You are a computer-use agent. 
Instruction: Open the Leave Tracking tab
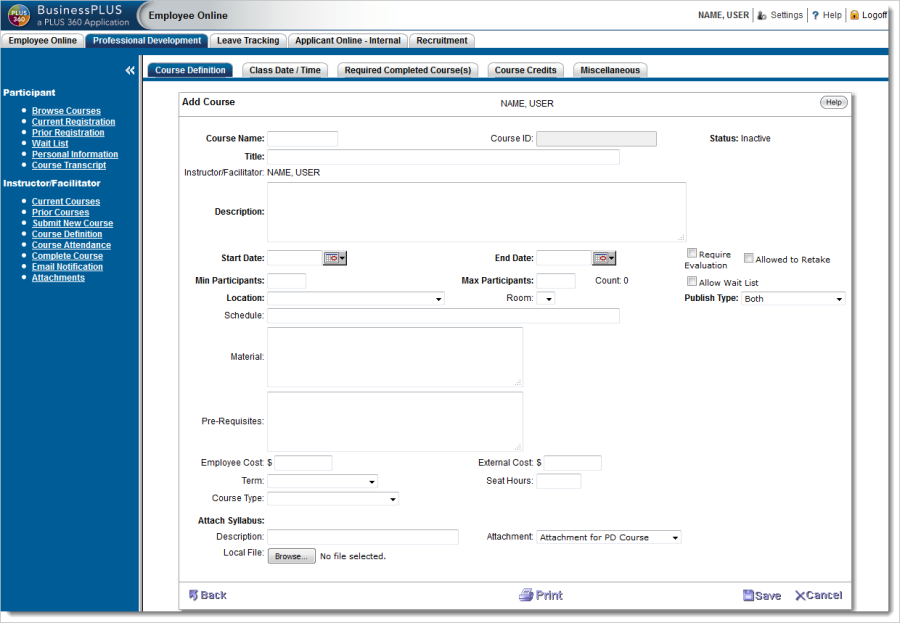248,41
